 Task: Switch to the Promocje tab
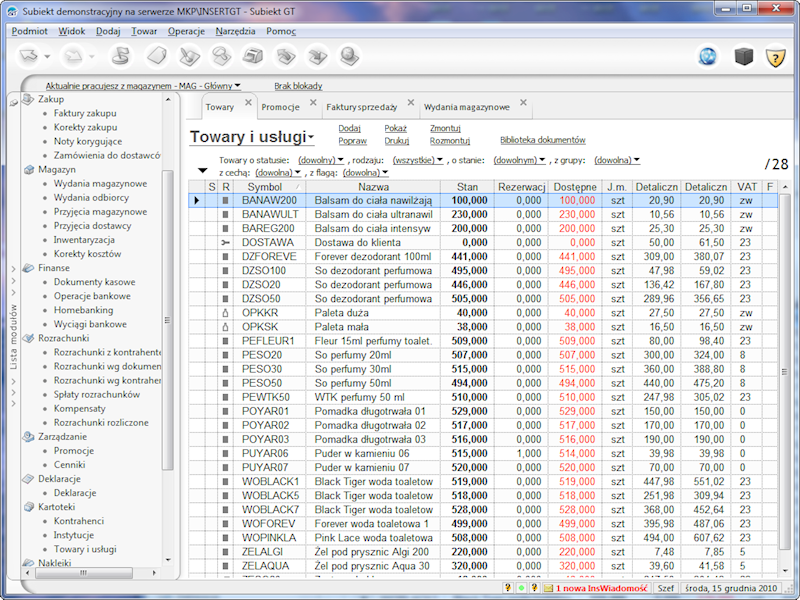280,107
